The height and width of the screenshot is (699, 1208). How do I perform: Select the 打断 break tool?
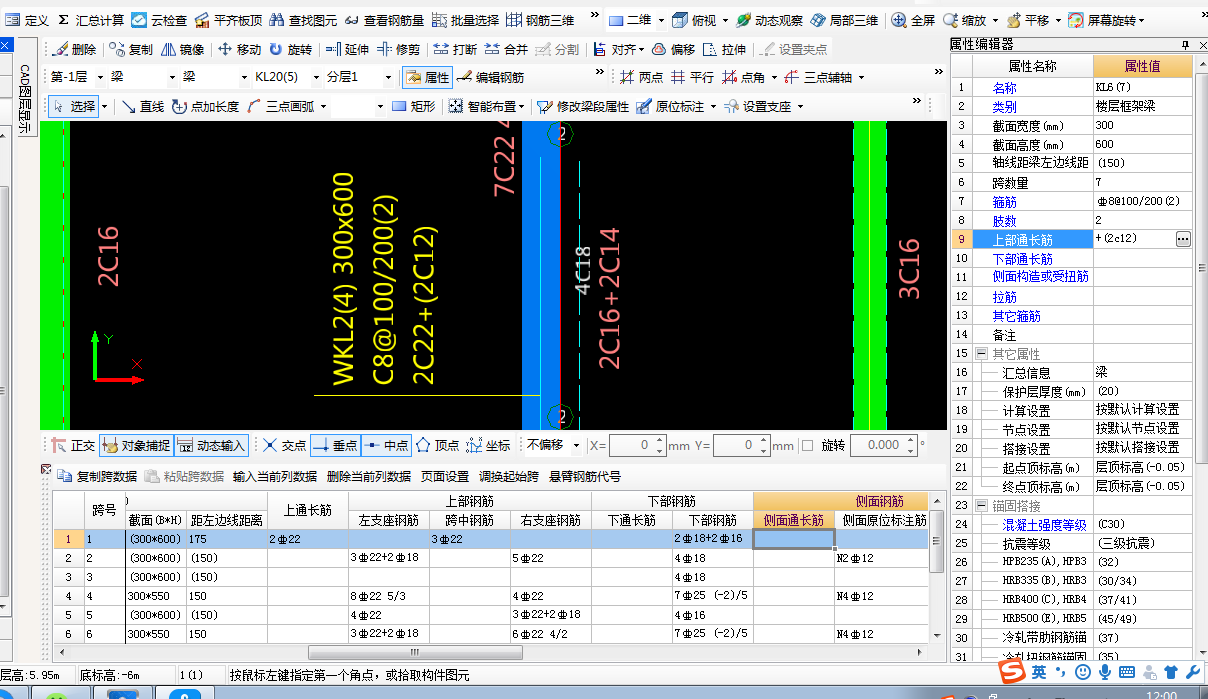pyautogui.click(x=454, y=49)
